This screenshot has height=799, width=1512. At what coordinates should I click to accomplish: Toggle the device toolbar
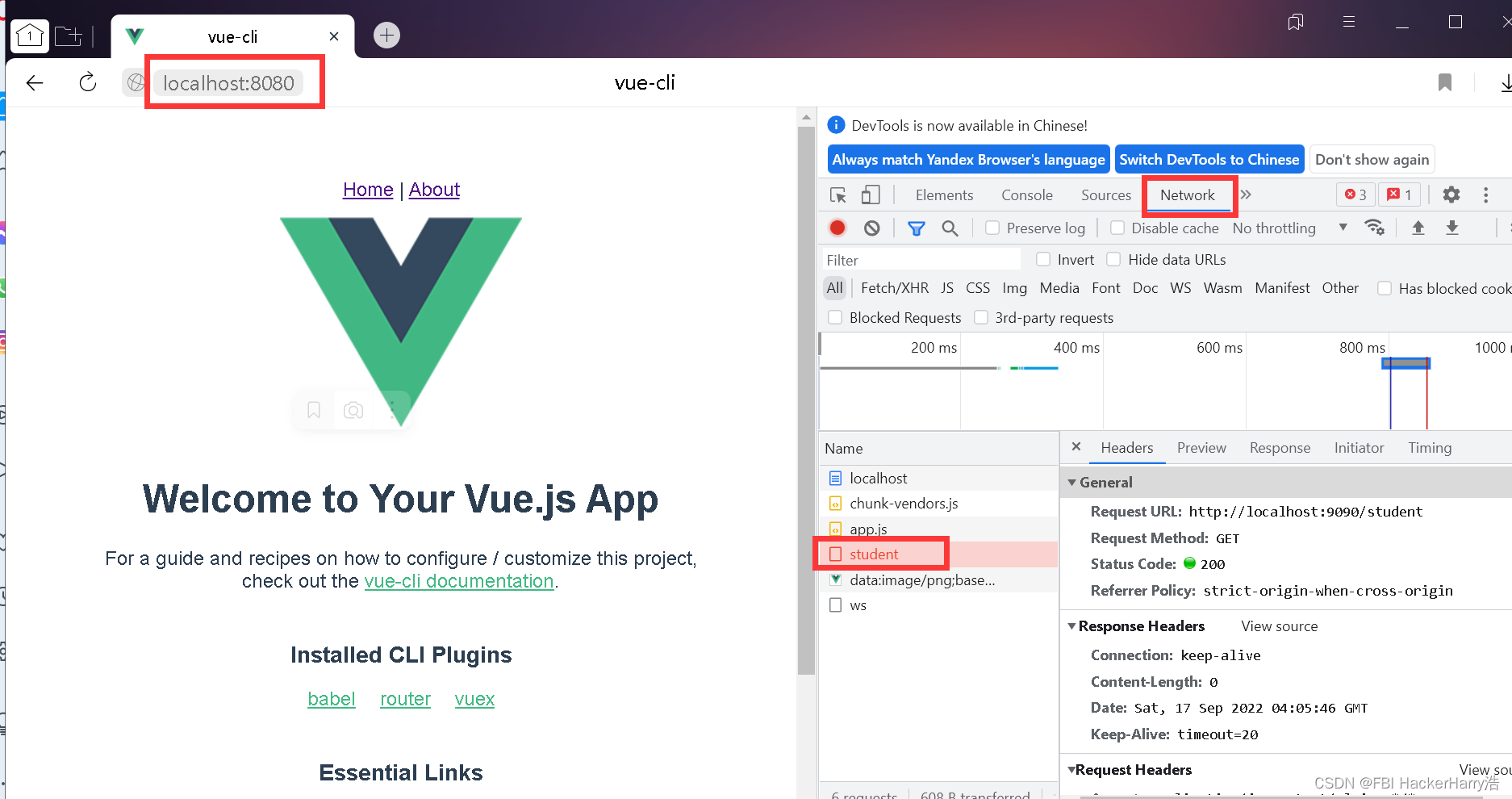click(871, 195)
